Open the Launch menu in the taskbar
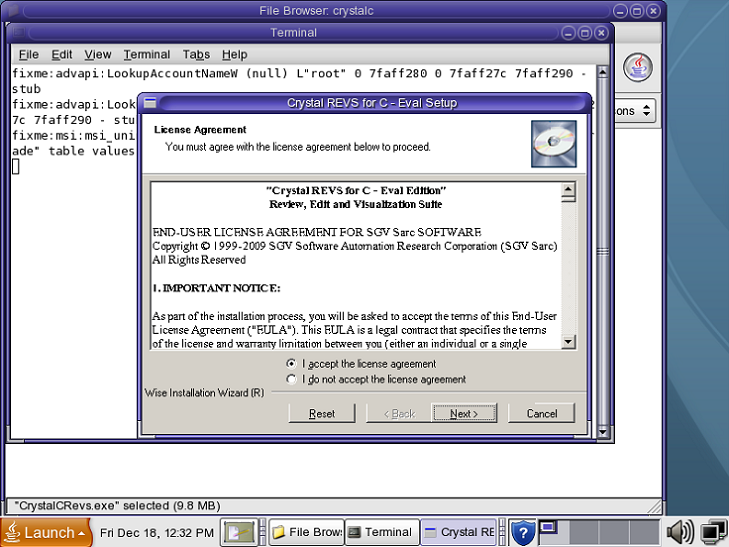Image resolution: width=729 pixels, height=547 pixels. click(46, 533)
